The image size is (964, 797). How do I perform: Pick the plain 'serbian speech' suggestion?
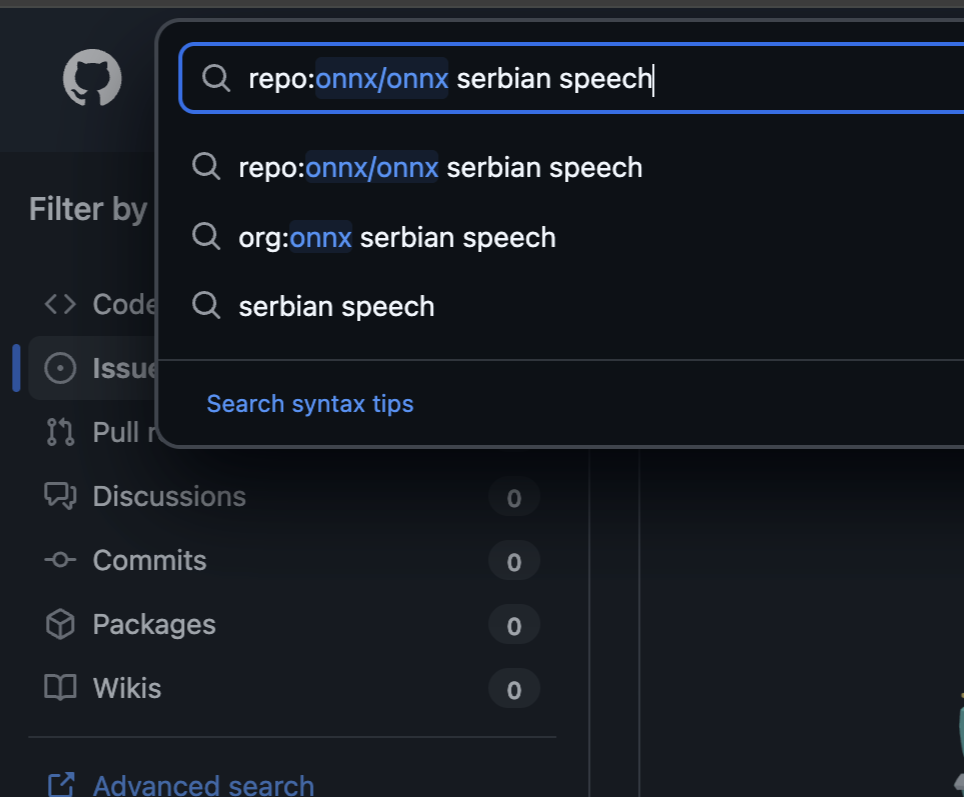[x=336, y=306]
